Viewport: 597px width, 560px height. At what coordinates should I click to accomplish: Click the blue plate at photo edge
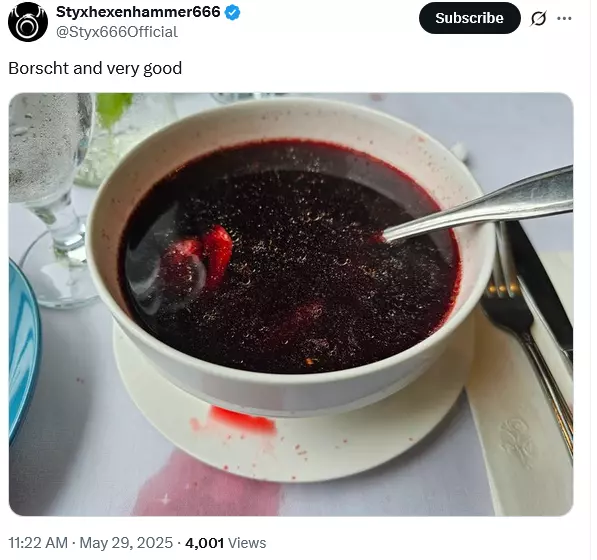click(23, 352)
